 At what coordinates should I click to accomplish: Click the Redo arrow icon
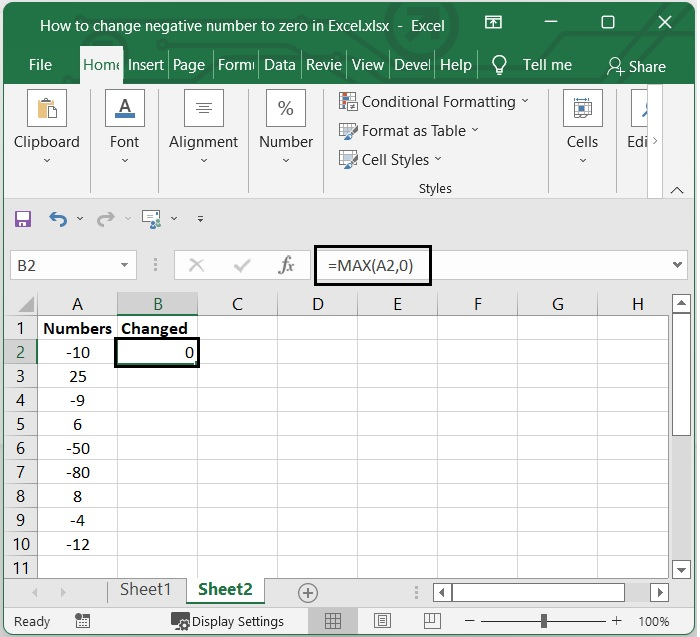tap(106, 219)
